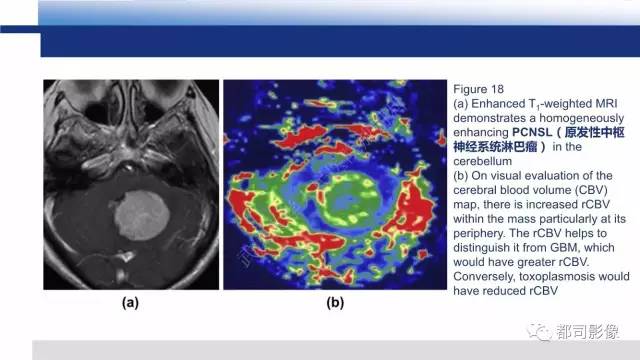The width and height of the screenshot is (640, 360).
Task: Click the "Figure 18" caption heading
Action: pyautogui.click(x=478, y=89)
